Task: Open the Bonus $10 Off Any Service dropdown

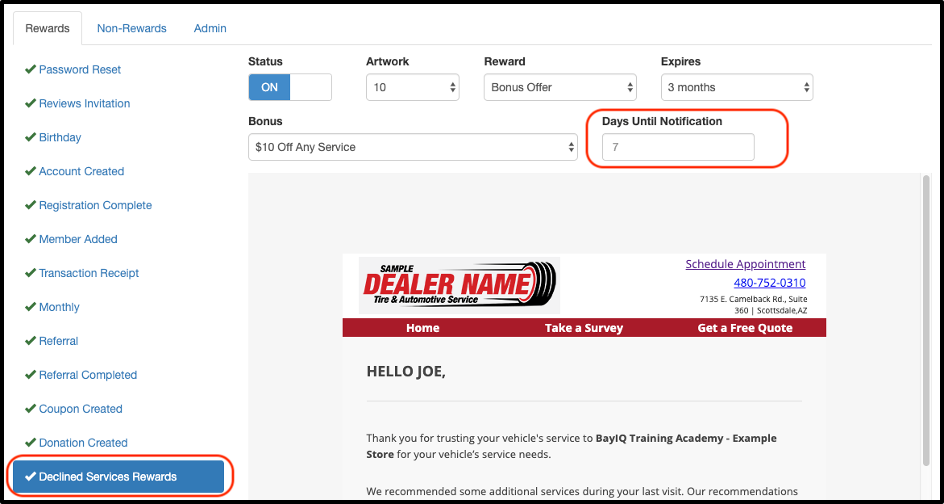Action: (x=412, y=147)
